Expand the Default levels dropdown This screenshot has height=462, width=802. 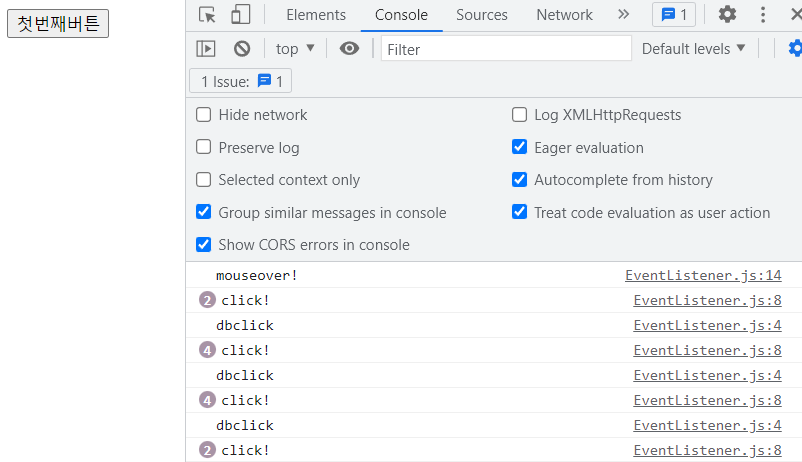693,49
